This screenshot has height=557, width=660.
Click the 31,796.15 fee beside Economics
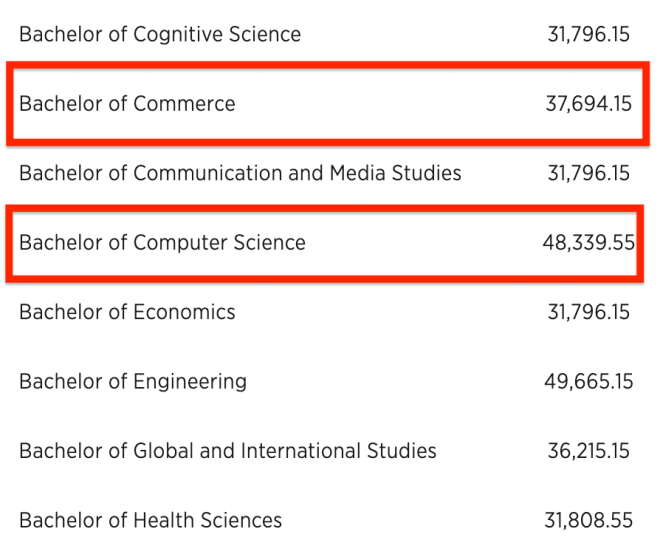tap(588, 312)
